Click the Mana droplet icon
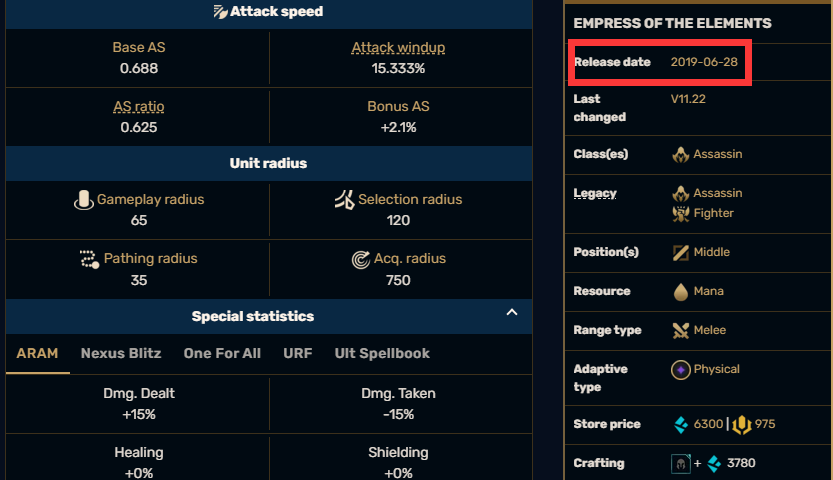 coord(681,292)
